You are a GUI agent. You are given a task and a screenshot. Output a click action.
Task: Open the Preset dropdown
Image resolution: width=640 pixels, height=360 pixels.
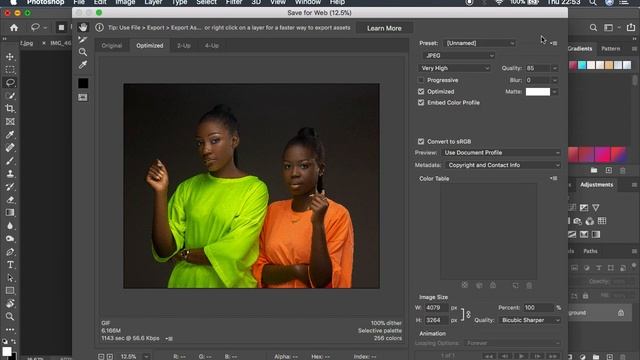[480, 43]
